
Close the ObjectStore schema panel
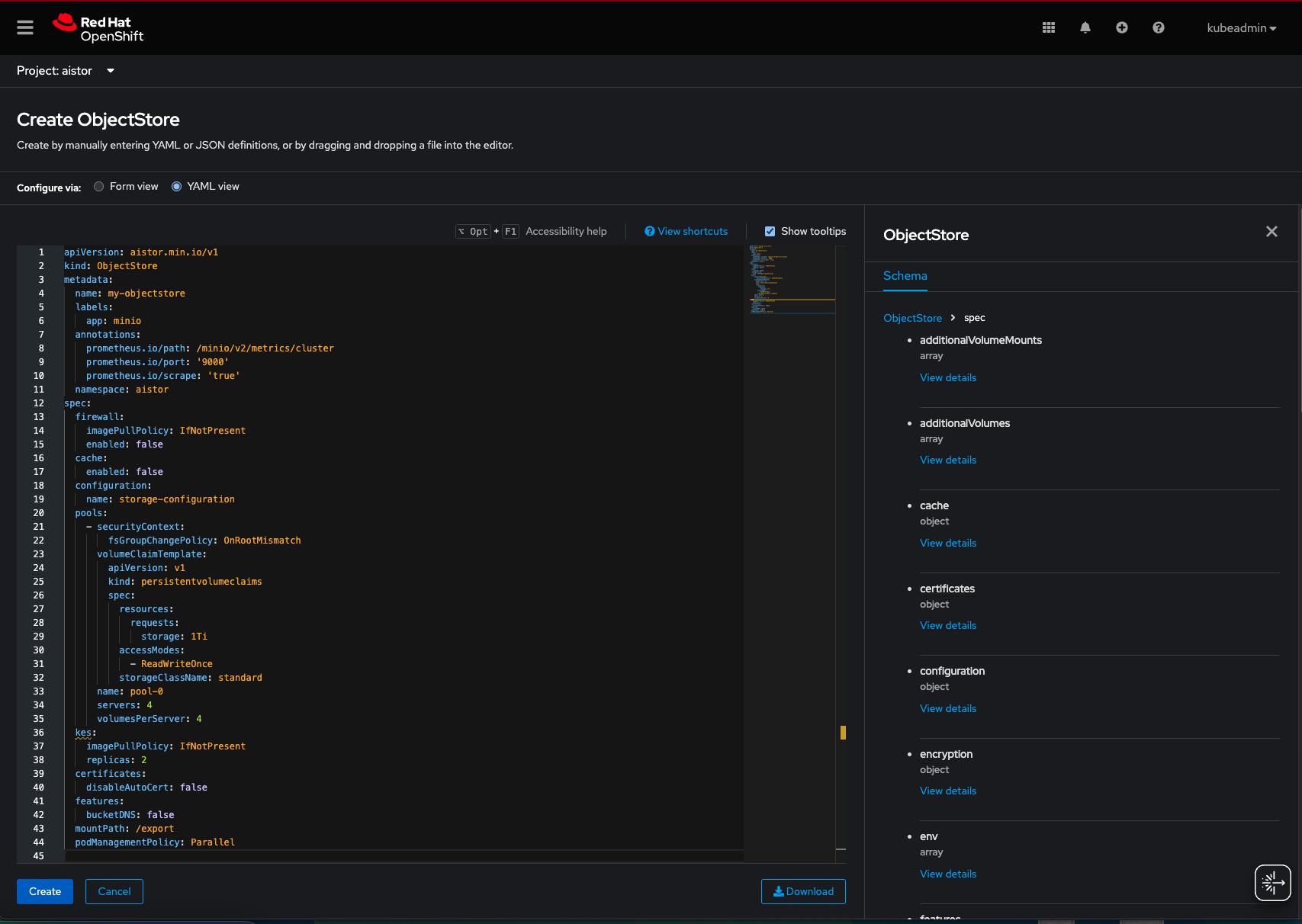(x=1271, y=231)
